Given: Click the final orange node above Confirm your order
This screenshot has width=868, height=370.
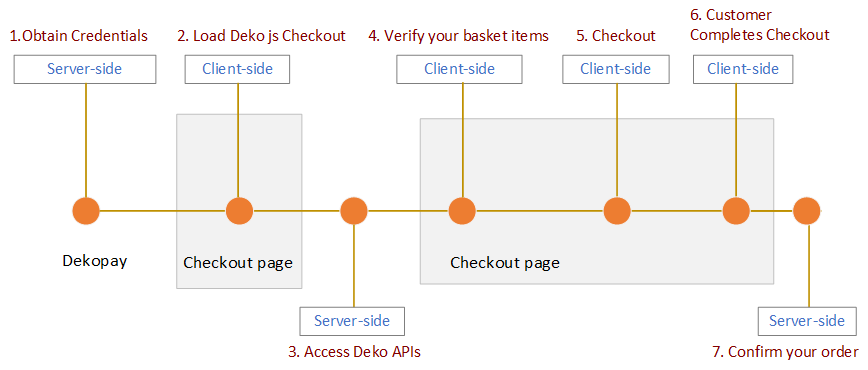Looking at the screenshot, I should 807,211.
